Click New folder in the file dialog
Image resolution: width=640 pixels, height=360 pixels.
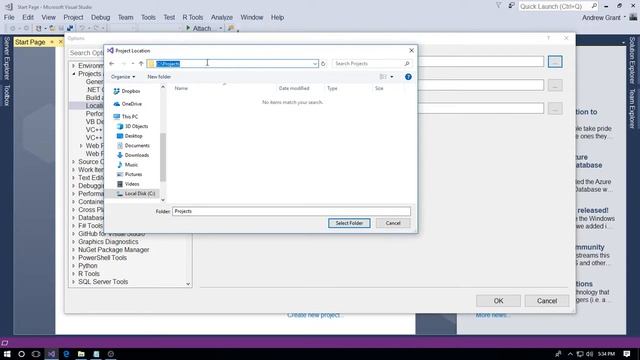(159, 77)
